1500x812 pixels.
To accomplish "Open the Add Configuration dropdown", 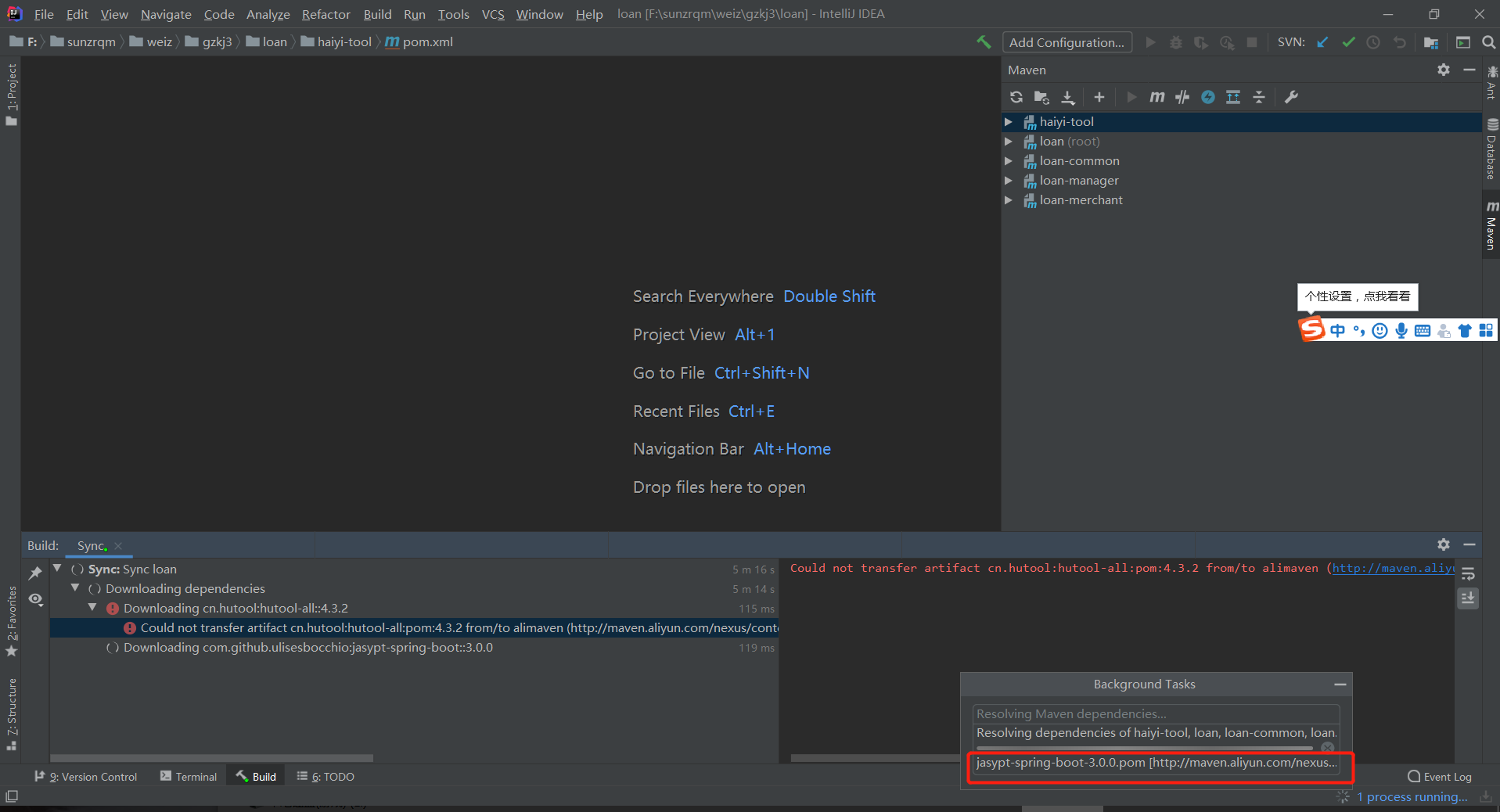I will click(x=1067, y=42).
